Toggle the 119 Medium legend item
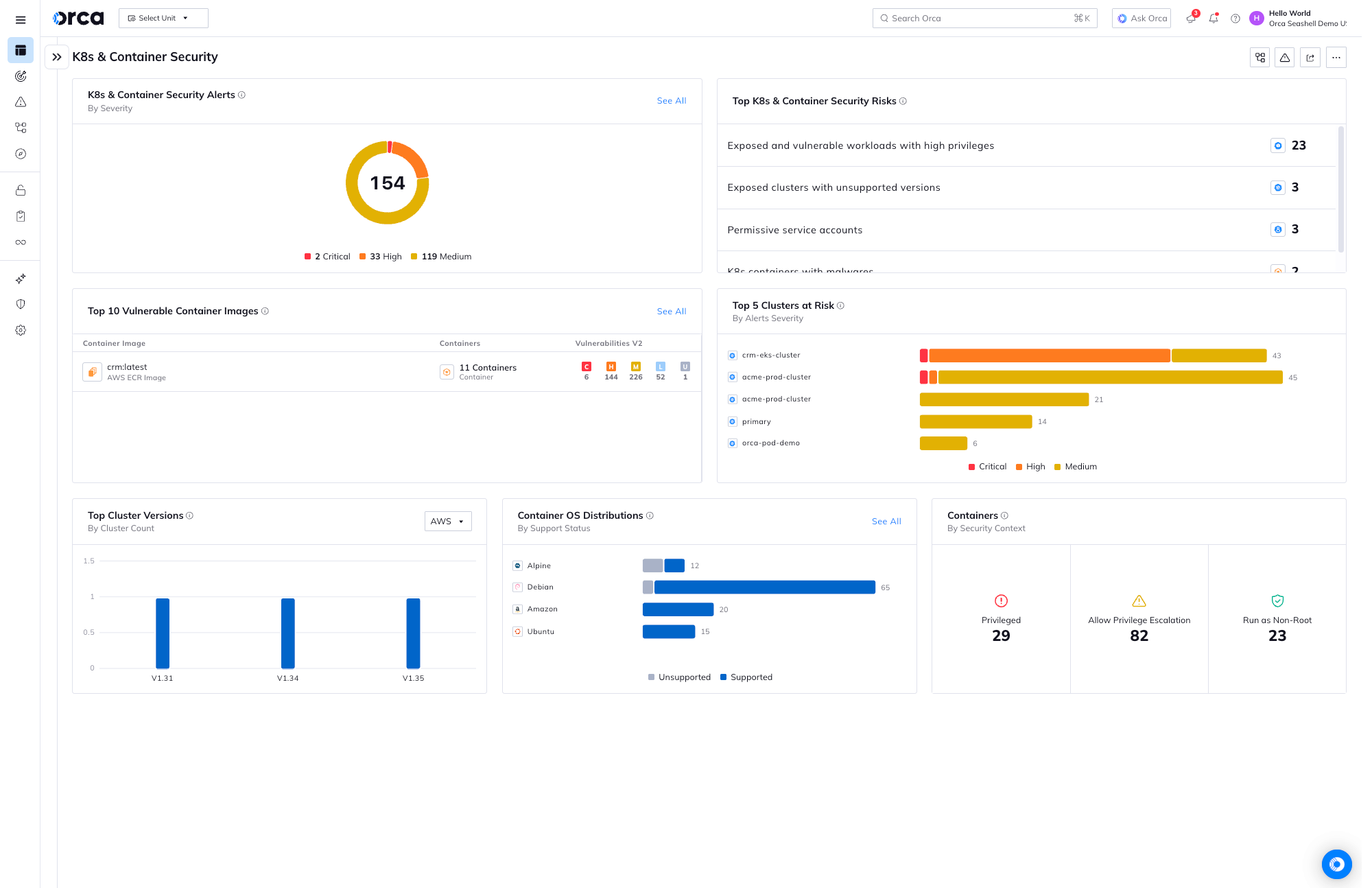This screenshot has height=888, width=1372. pyautogui.click(x=441, y=257)
